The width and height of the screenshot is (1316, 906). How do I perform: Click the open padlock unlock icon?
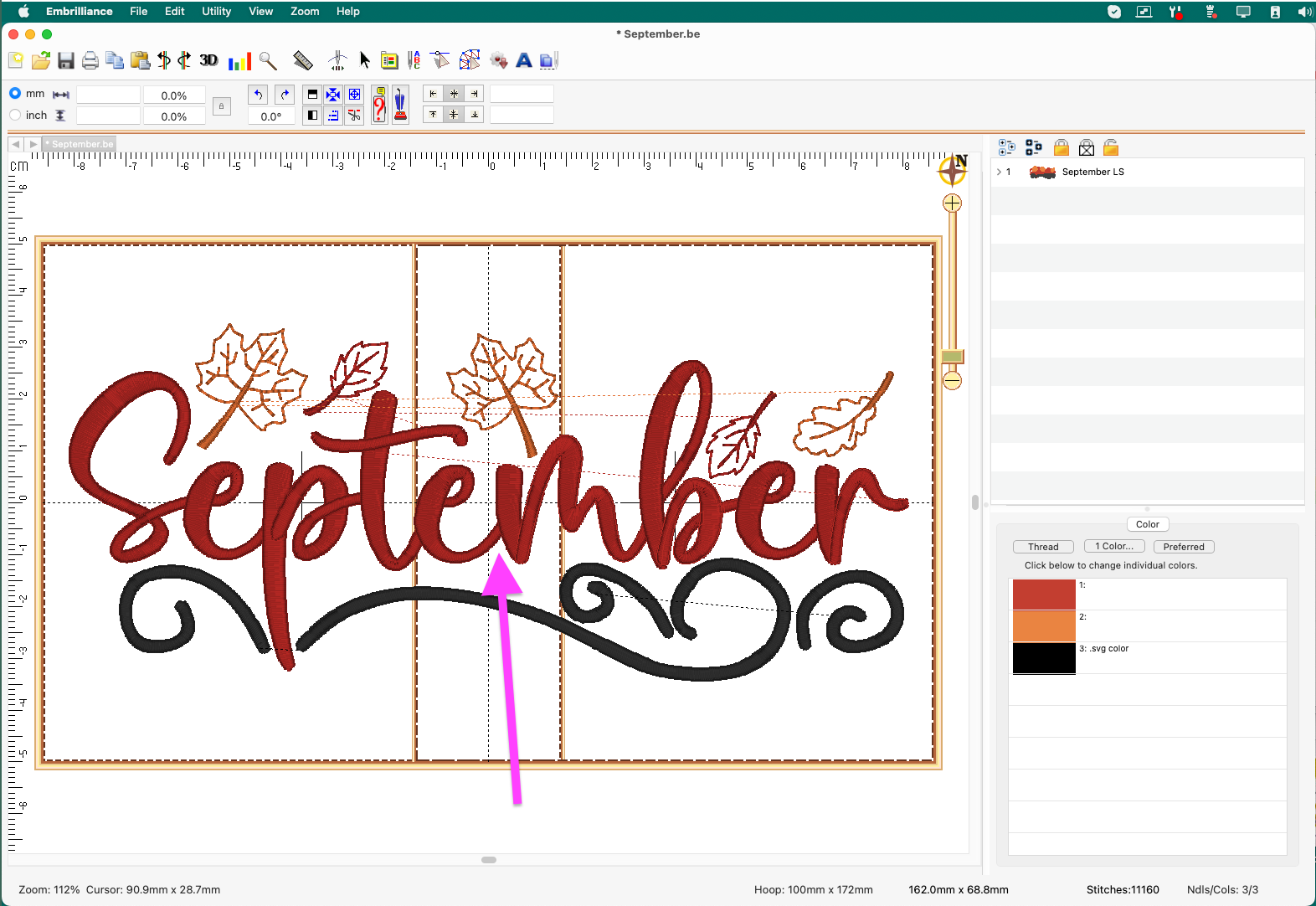click(x=1111, y=148)
